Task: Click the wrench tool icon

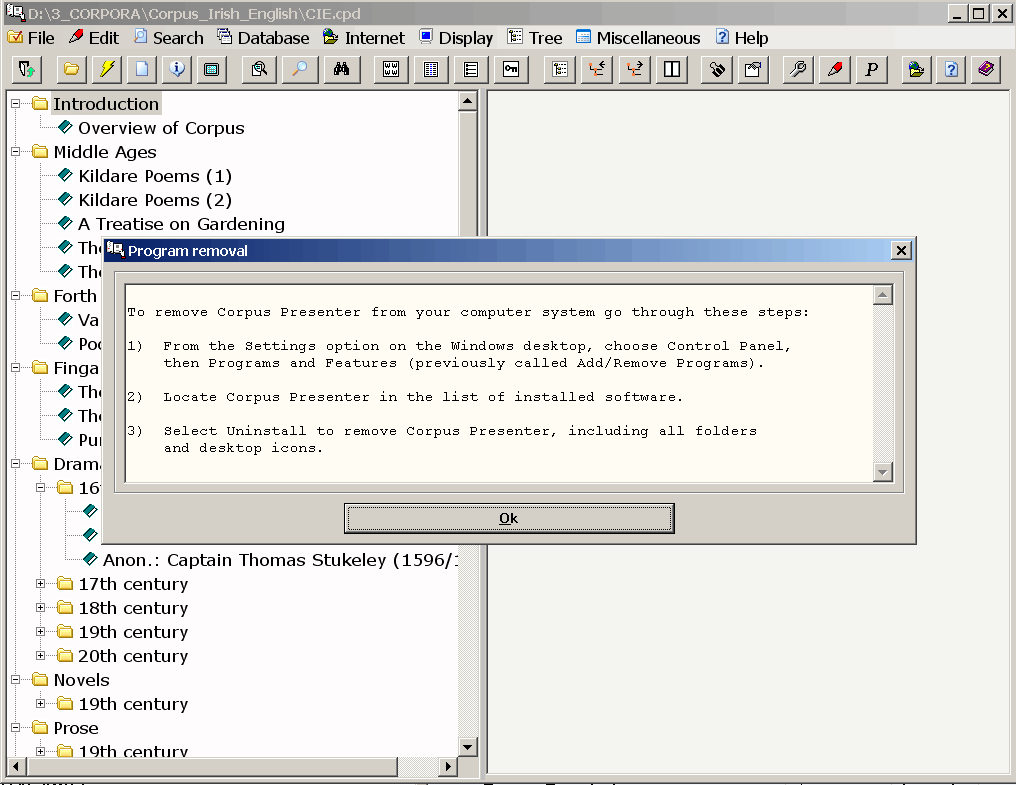Action: click(x=797, y=69)
